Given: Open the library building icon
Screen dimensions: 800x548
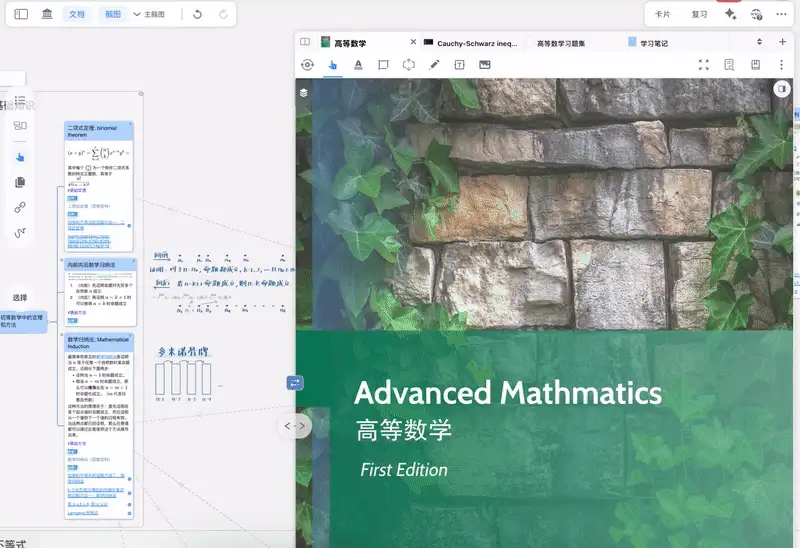Looking at the screenshot, I should point(47,14).
